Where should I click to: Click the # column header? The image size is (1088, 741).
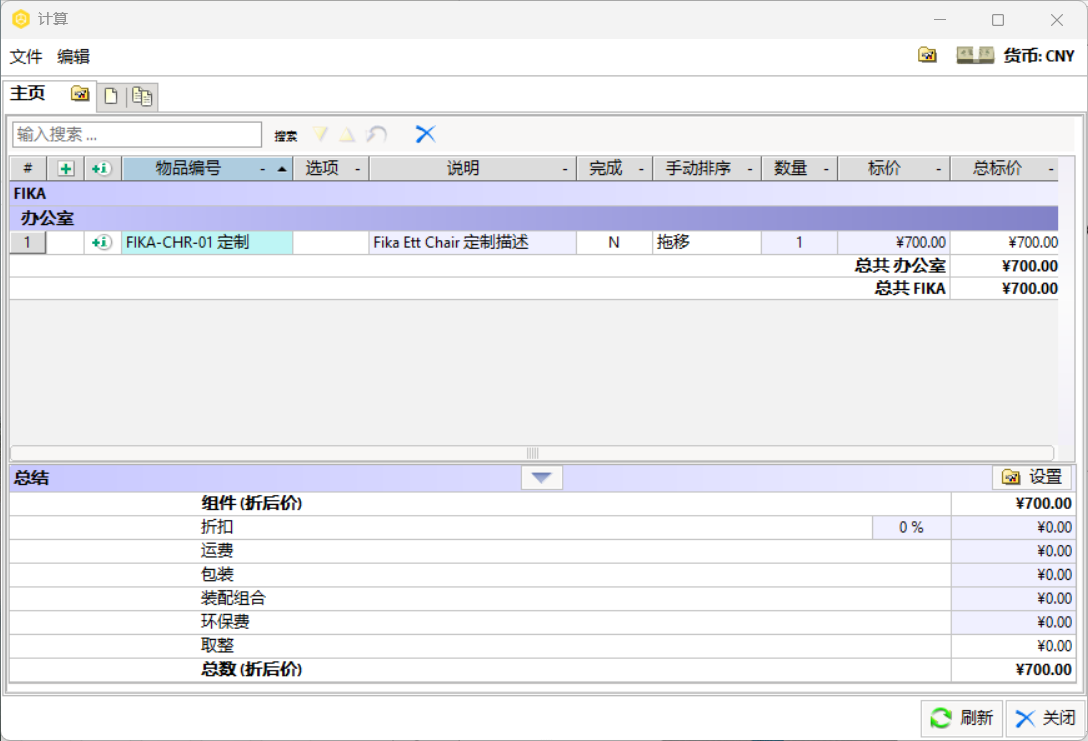coord(28,169)
